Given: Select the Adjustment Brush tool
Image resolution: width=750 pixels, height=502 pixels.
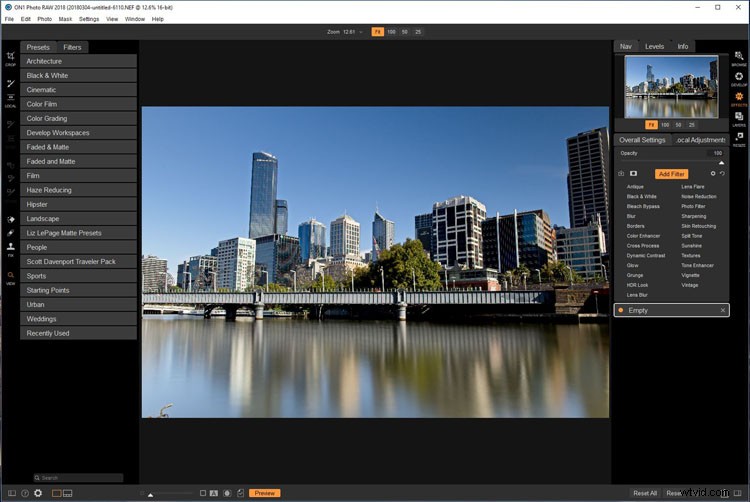Looking at the screenshot, I should click(x=11, y=84).
